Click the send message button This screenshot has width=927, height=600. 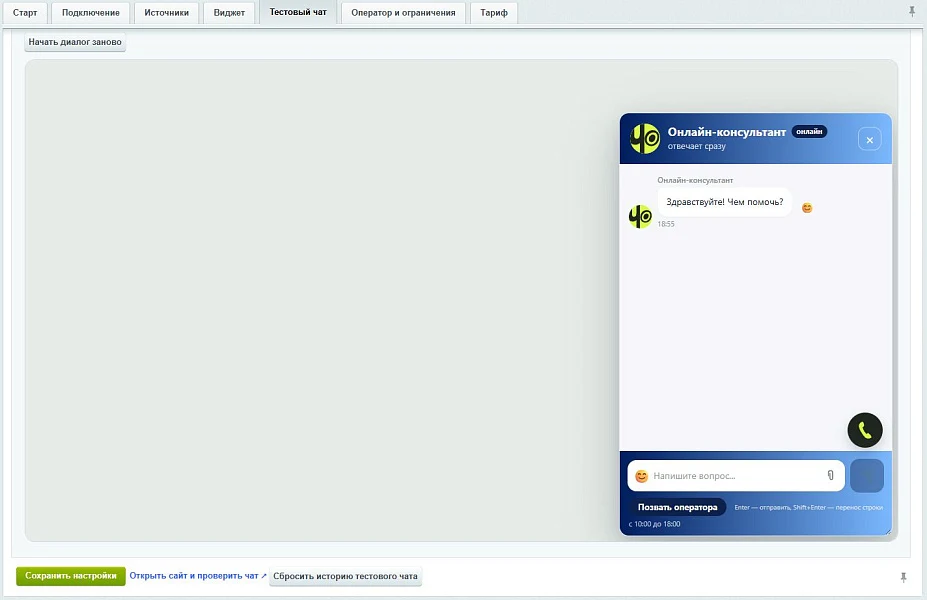click(867, 475)
